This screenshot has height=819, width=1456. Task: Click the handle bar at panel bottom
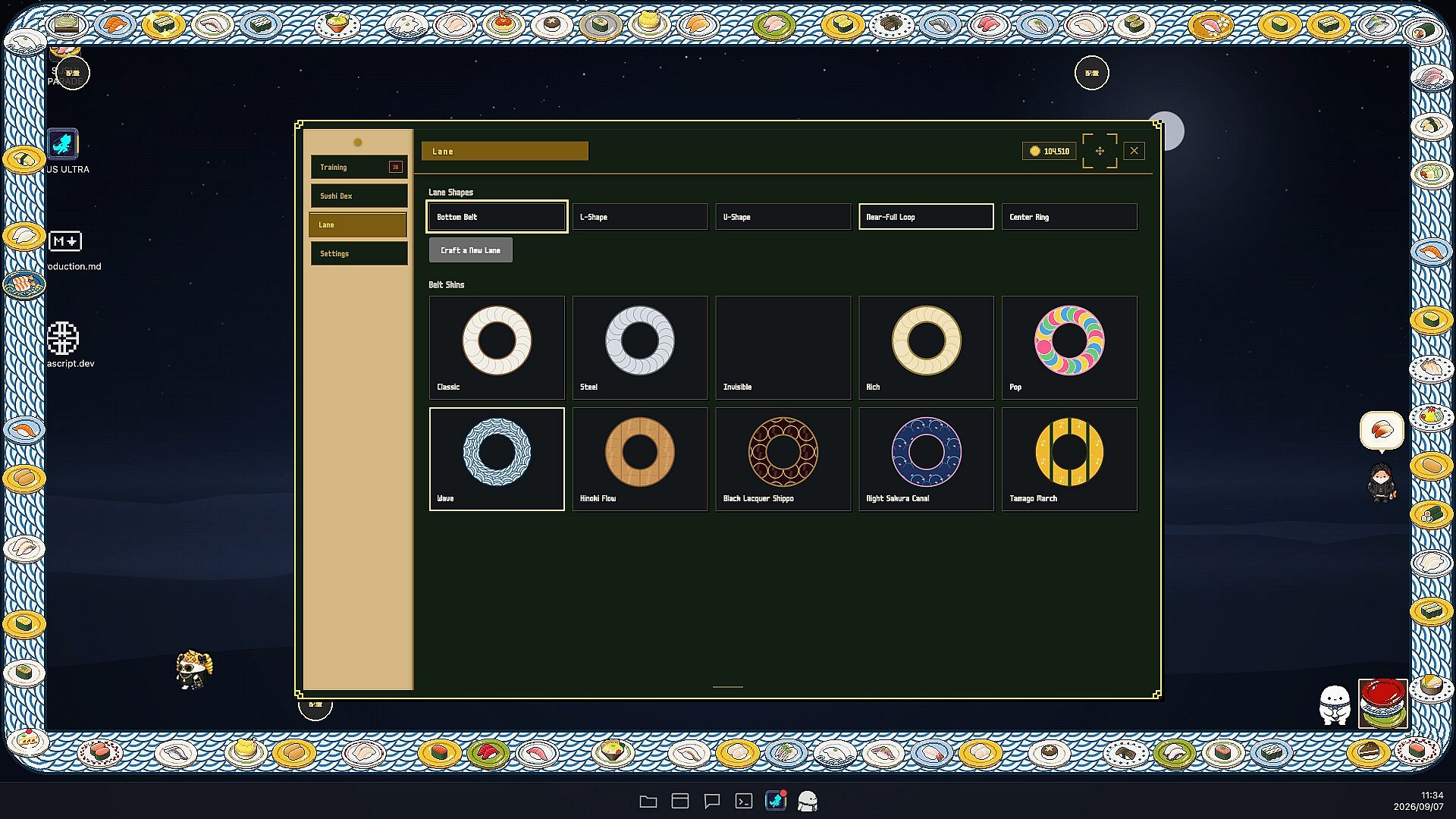tap(728, 687)
